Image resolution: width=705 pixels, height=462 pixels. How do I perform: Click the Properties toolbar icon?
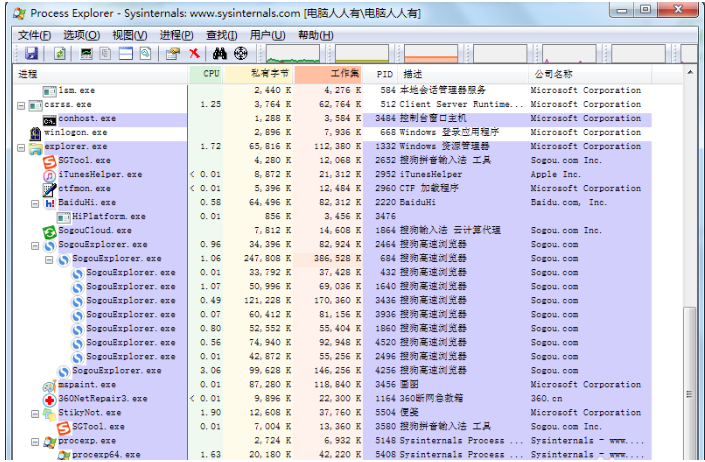(x=173, y=53)
